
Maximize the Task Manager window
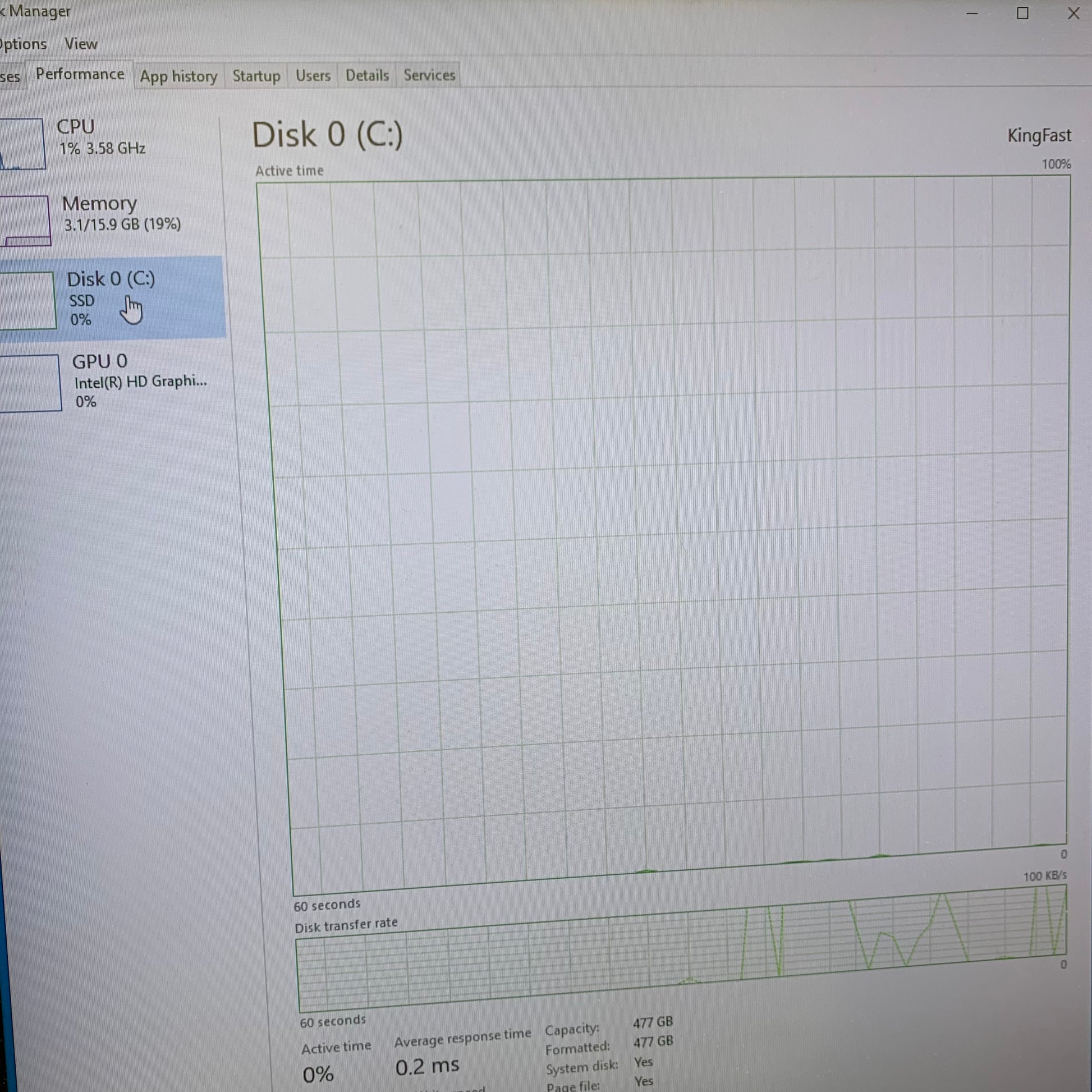point(1022,13)
